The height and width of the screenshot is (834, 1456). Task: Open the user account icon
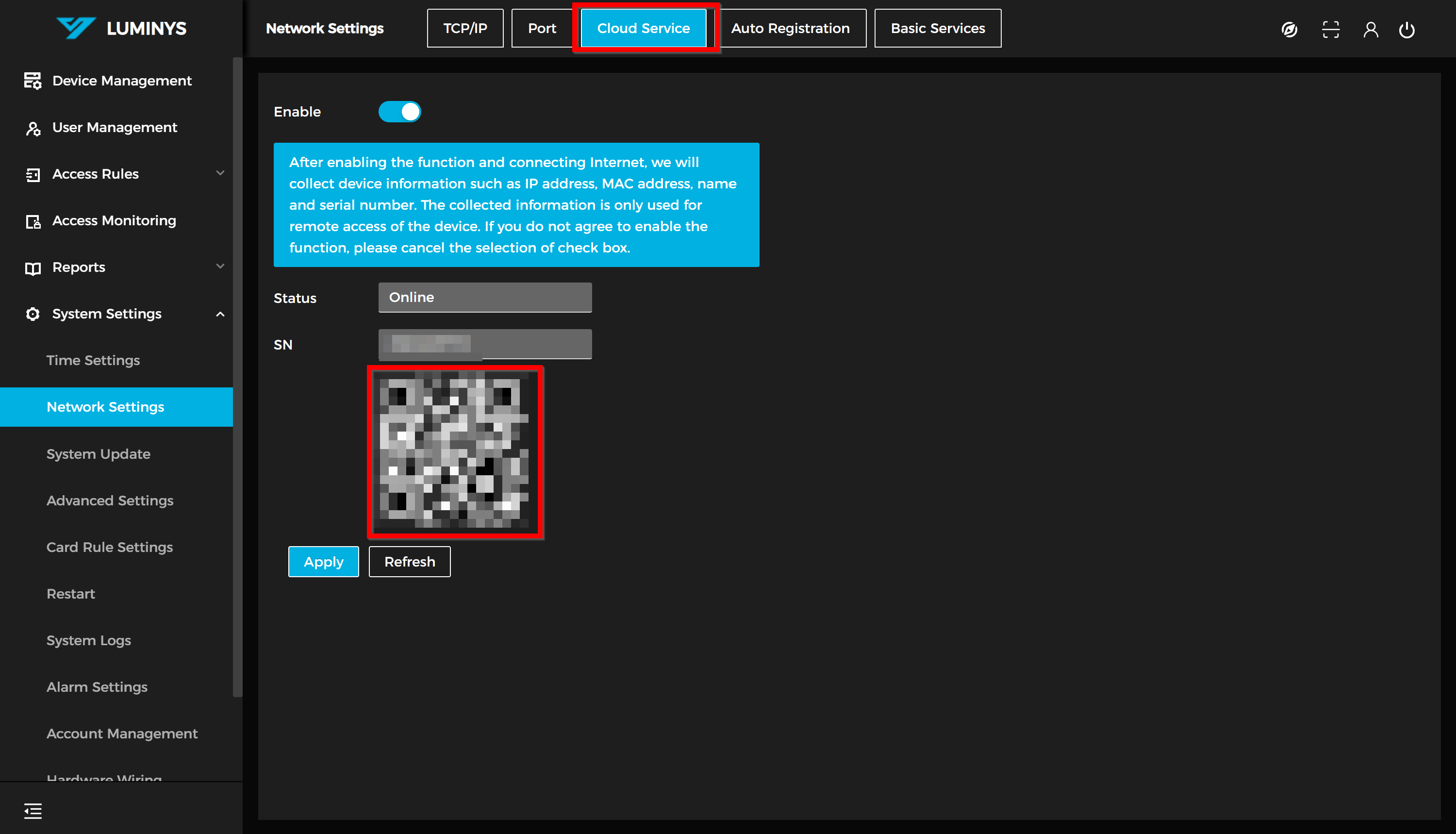(1370, 29)
